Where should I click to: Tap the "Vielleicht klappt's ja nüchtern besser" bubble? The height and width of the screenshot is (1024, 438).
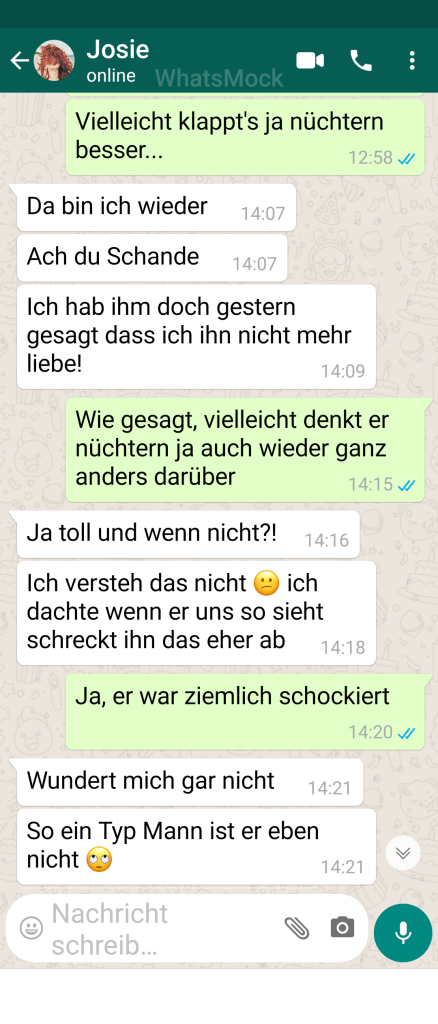[x=245, y=136]
